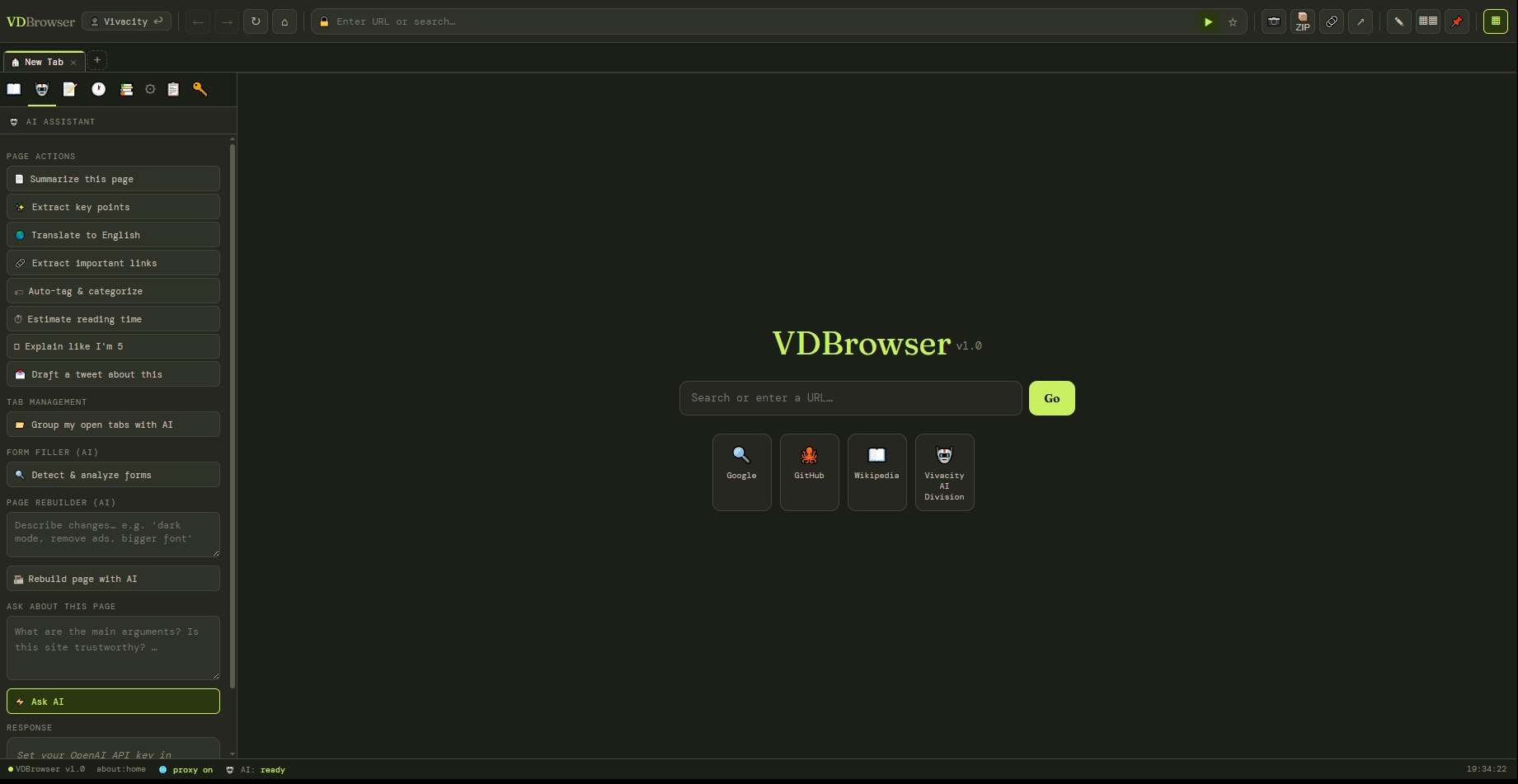Click the ZIP archive toolbar icon
Viewport: 1518px width, 784px height.
(x=1303, y=21)
